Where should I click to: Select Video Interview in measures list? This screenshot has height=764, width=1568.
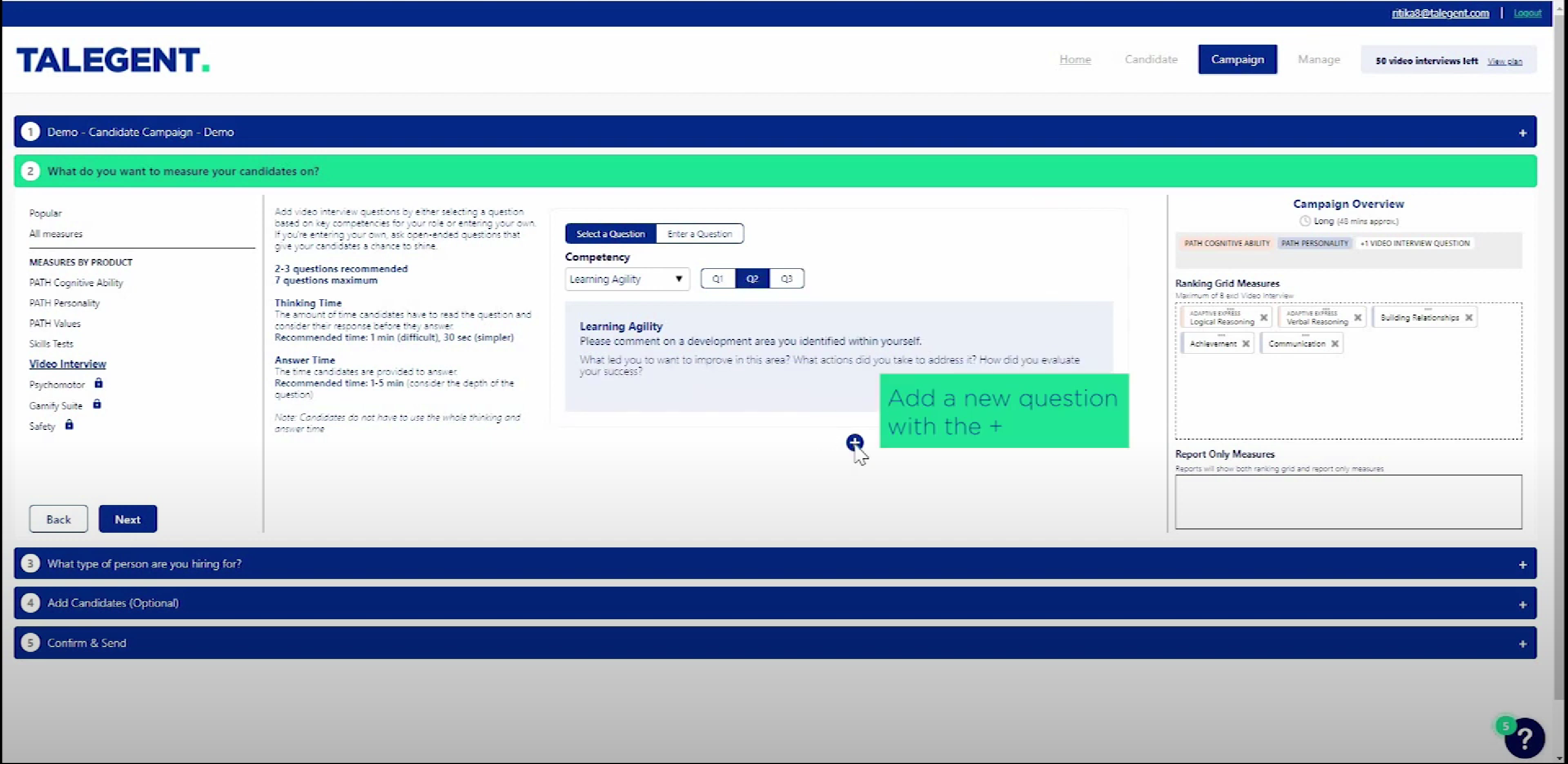68,363
